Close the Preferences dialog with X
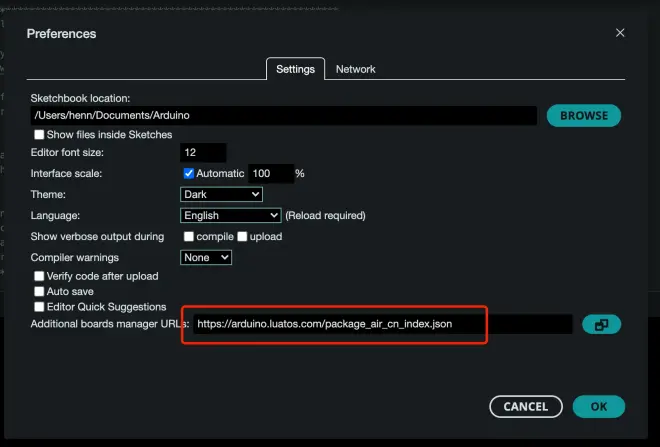This screenshot has width=660, height=447. [x=620, y=33]
